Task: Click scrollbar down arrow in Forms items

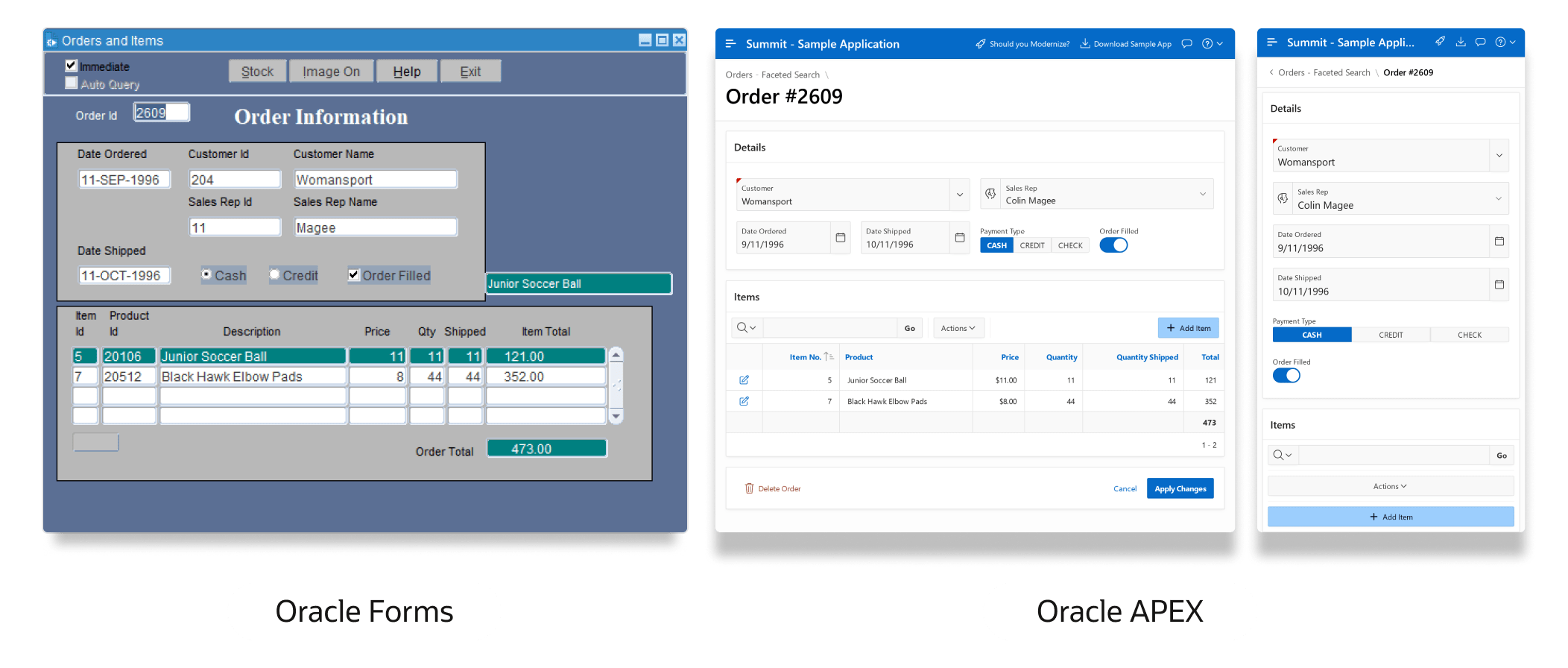Action: click(616, 416)
